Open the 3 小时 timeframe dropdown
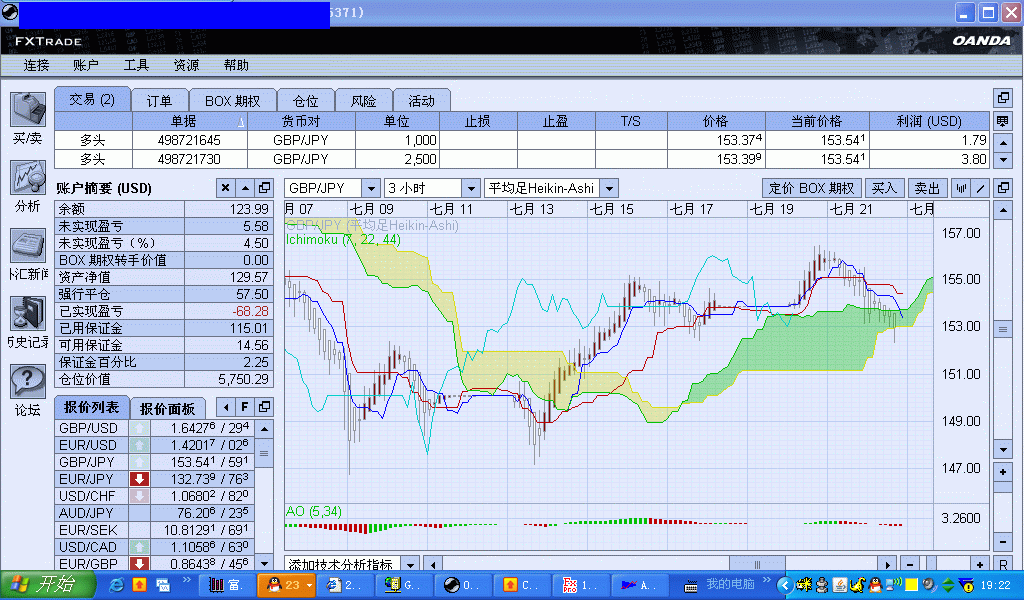 click(470, 188)
